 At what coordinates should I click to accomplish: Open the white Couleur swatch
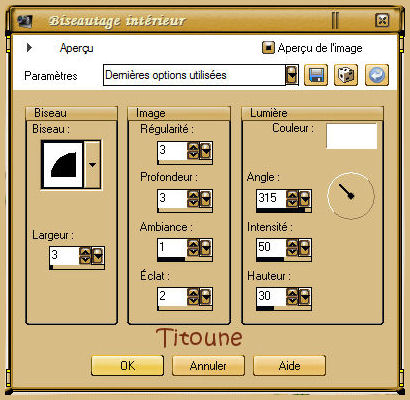[x=352, y=136]
